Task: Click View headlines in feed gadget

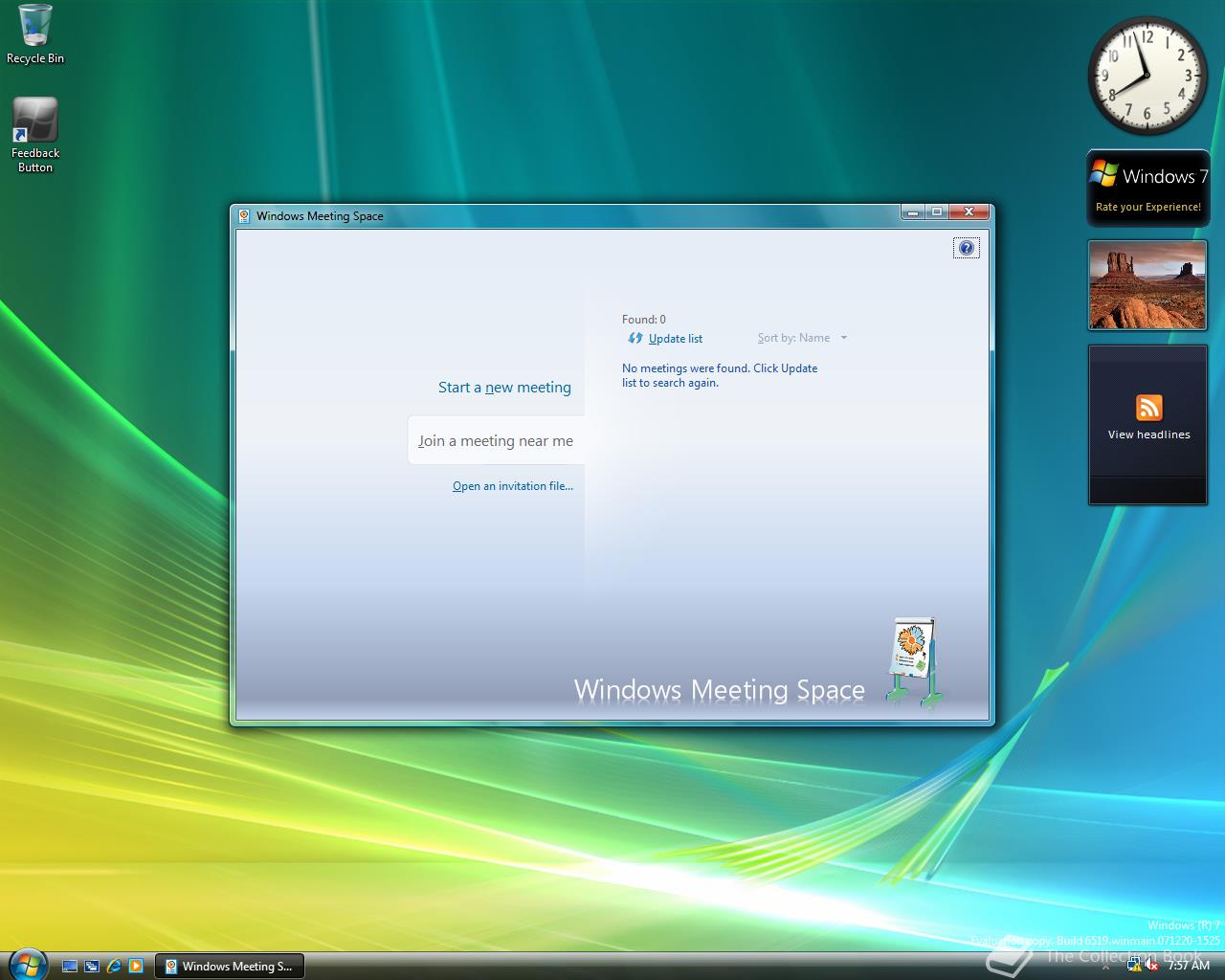Action: coord(1148,434)
